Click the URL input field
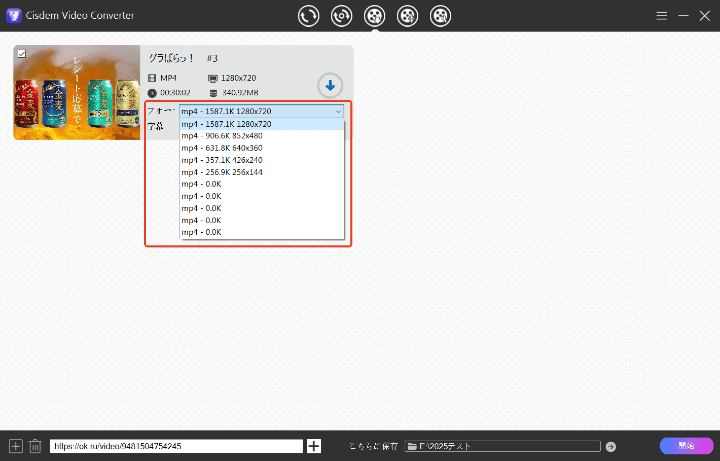720x461 pixels. [176, 446]
